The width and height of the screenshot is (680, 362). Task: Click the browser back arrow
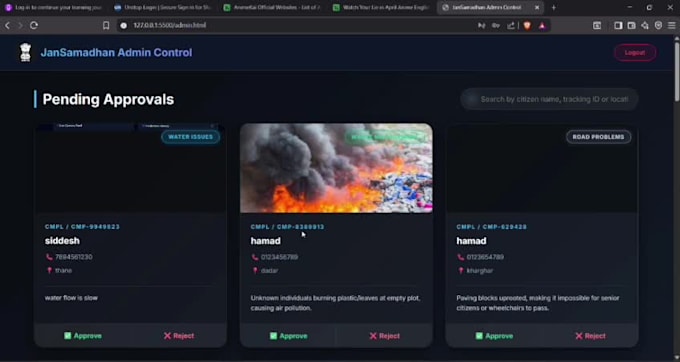tap(7, 26)
